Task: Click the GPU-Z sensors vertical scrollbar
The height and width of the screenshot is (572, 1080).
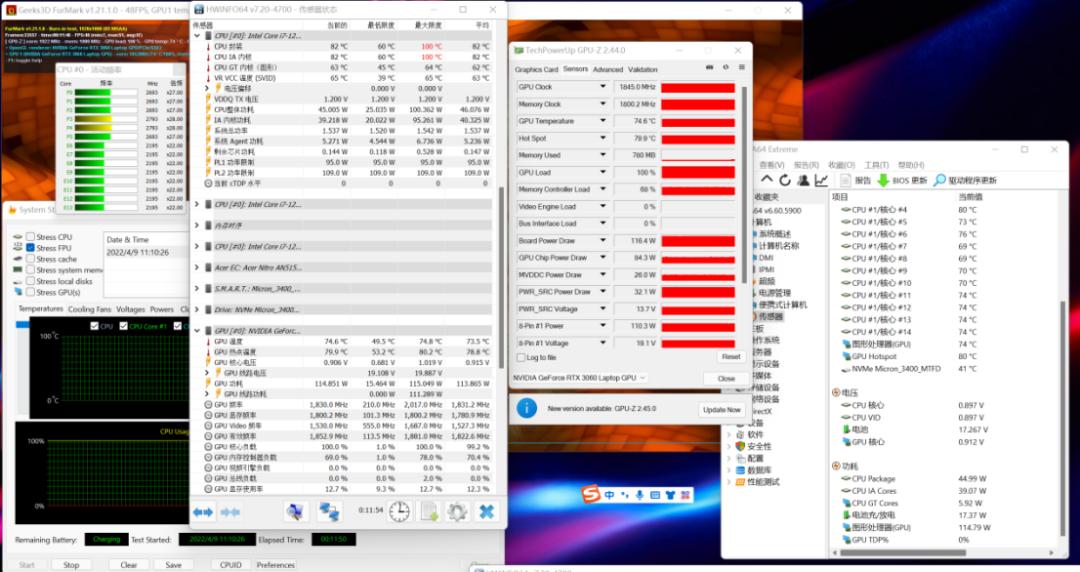Action: 744,183
